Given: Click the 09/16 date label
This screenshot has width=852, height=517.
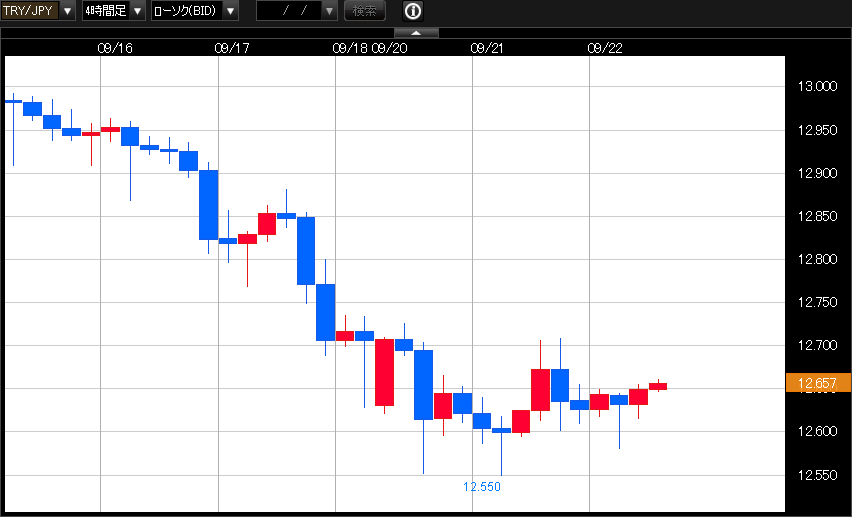Looking at the screenshot, I should coord(115,48).
